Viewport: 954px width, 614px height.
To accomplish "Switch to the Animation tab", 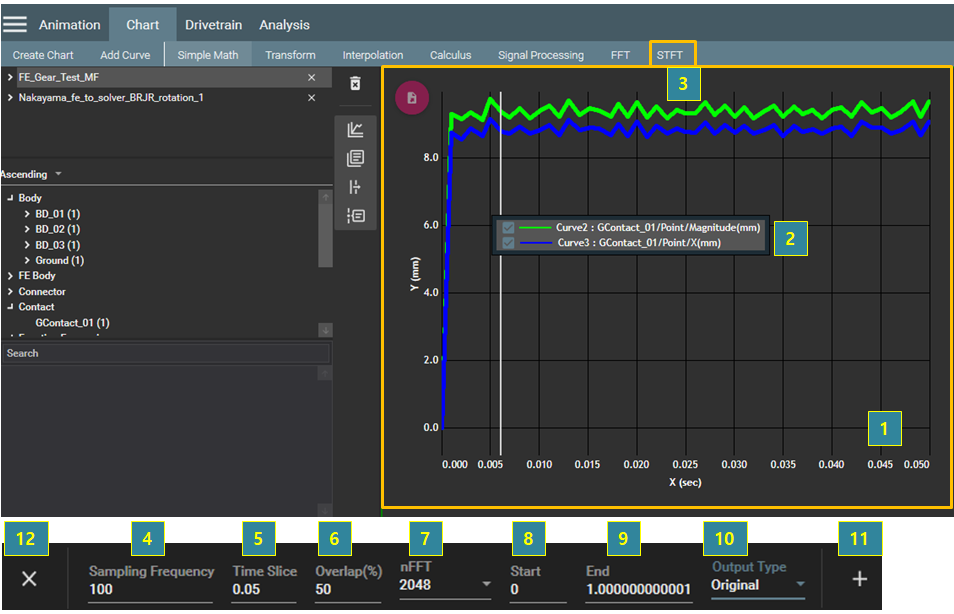I will tap(69, 25).
